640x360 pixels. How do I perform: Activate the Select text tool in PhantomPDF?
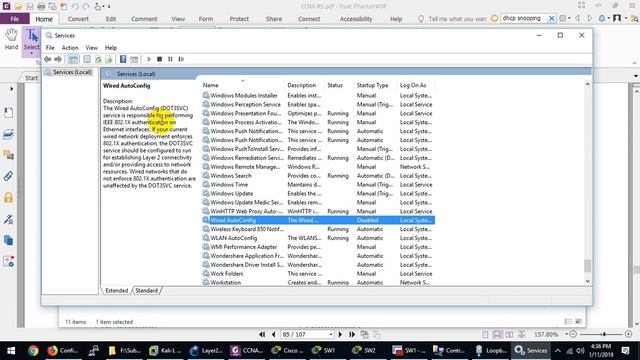click(x=31, y=40)
